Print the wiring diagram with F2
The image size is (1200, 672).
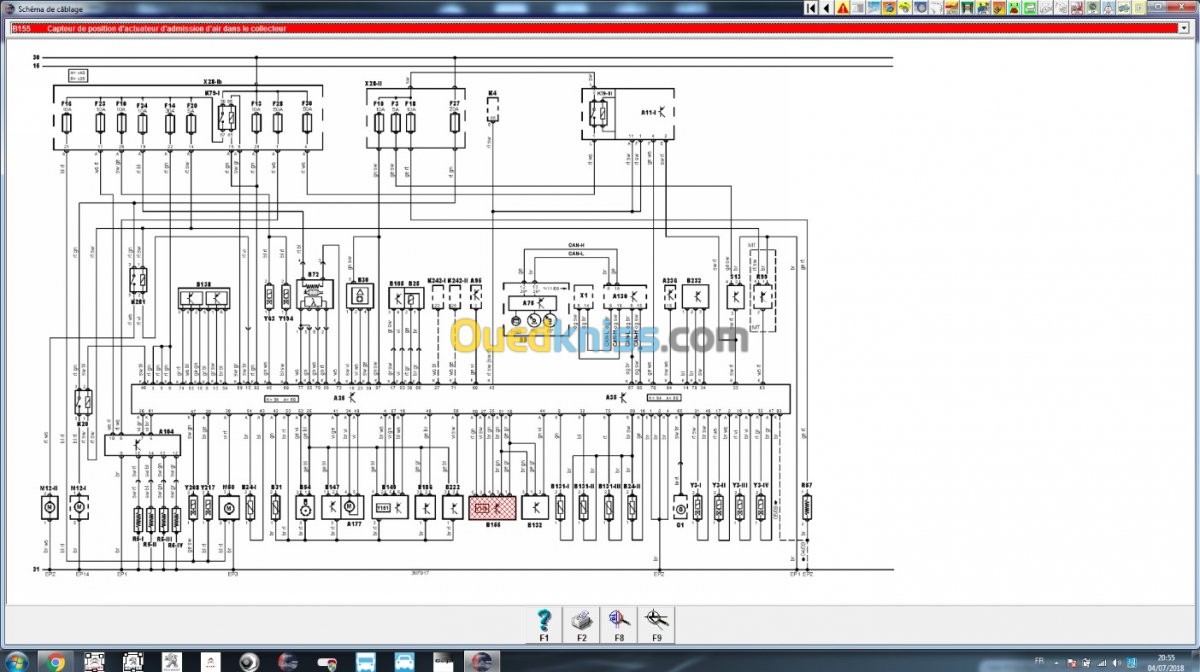581,625
